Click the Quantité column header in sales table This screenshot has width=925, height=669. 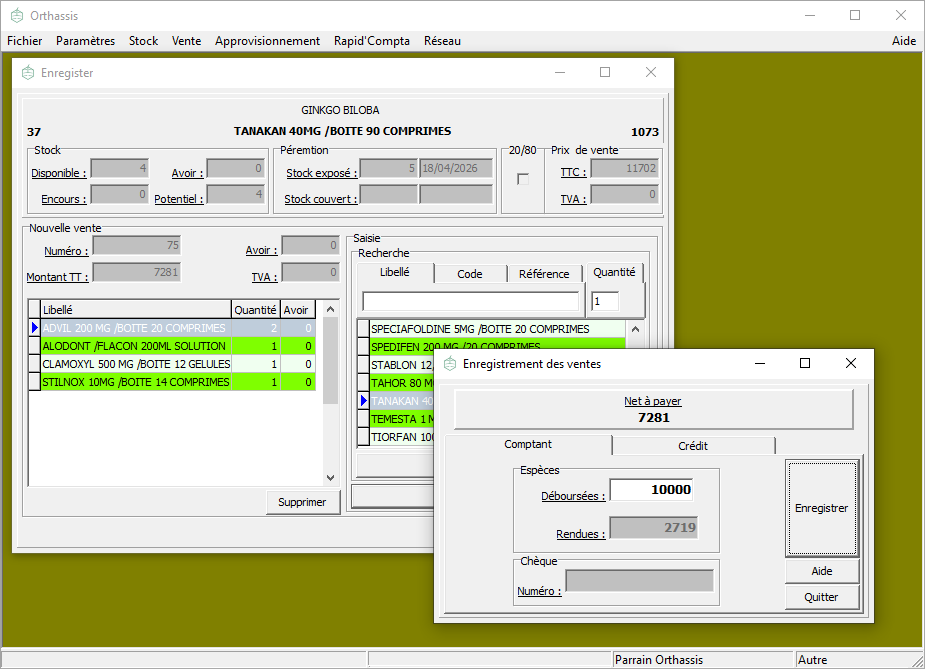point(255,310)
